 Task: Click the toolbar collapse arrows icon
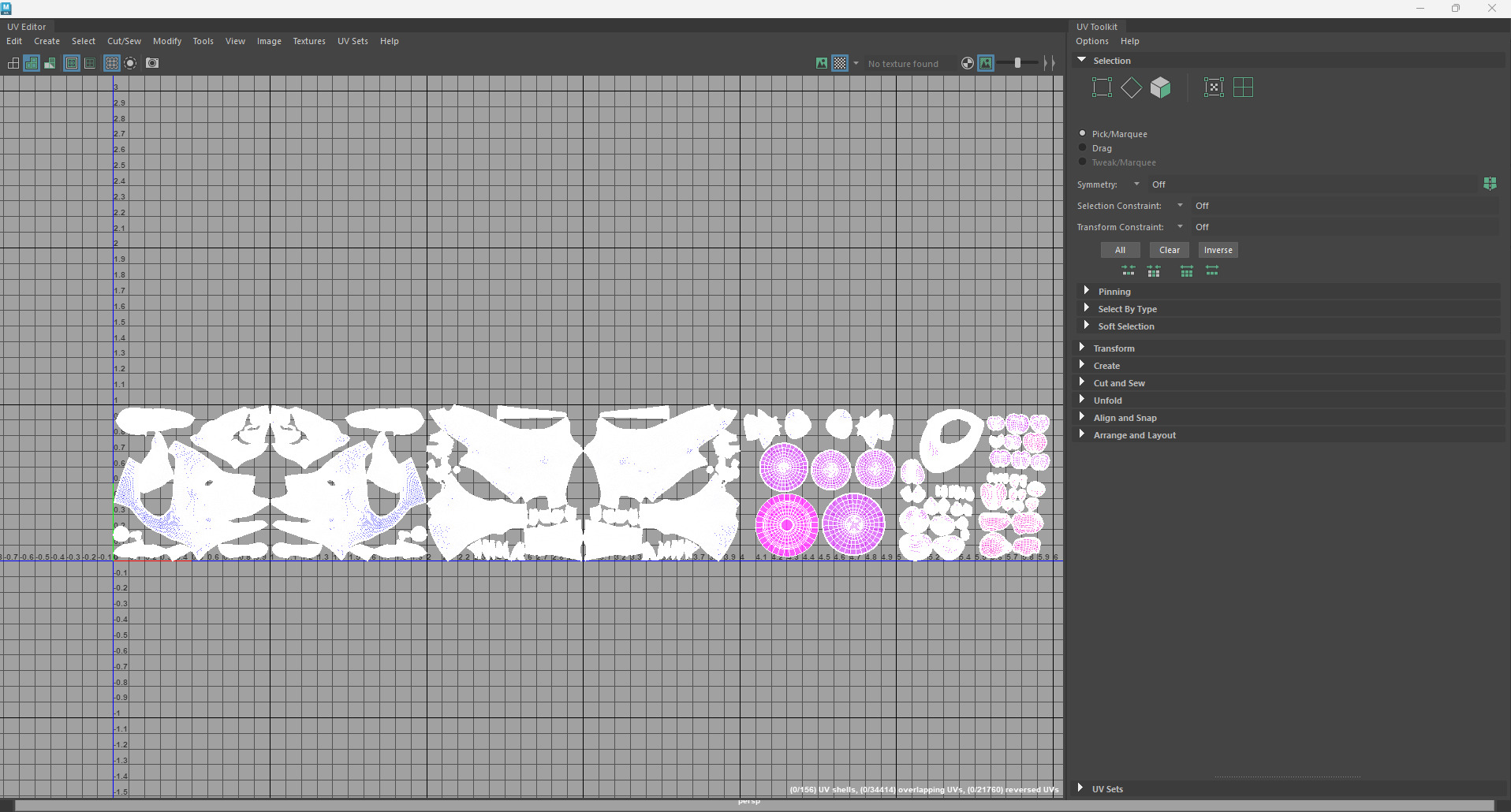1049,63
